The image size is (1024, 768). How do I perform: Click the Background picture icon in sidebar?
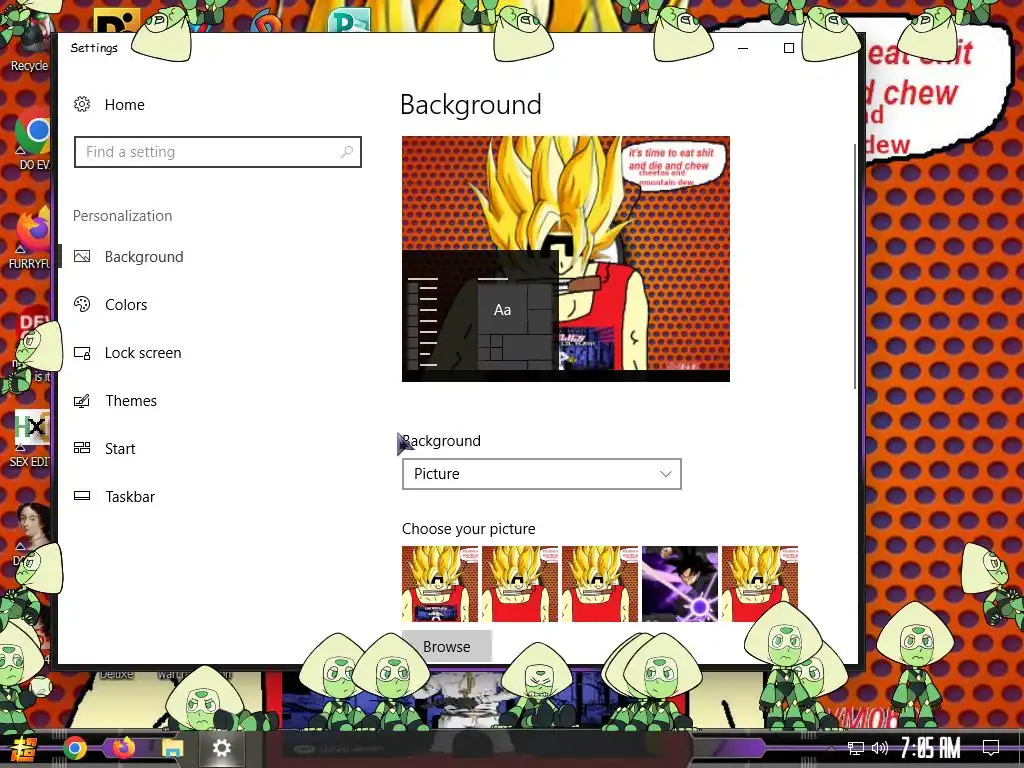[82, 257]
